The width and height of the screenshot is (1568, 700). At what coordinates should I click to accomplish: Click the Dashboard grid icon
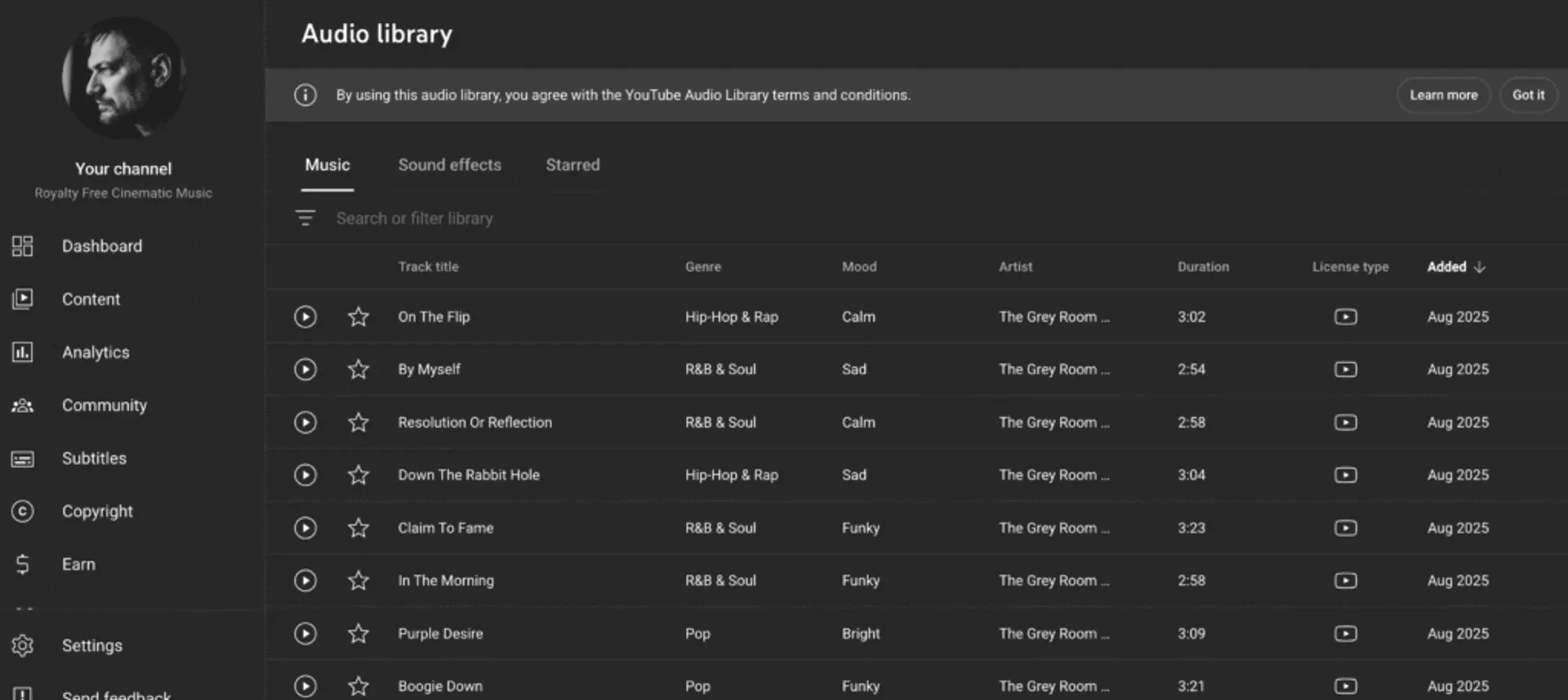(x=22, y=246)
